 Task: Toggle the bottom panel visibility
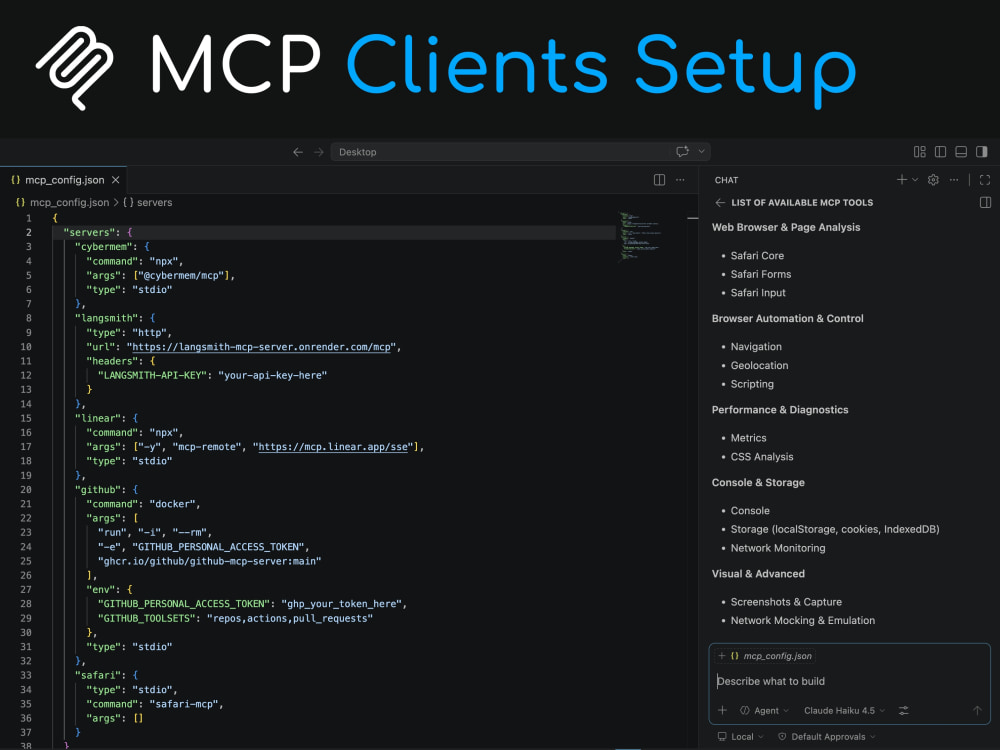[961, 152]
